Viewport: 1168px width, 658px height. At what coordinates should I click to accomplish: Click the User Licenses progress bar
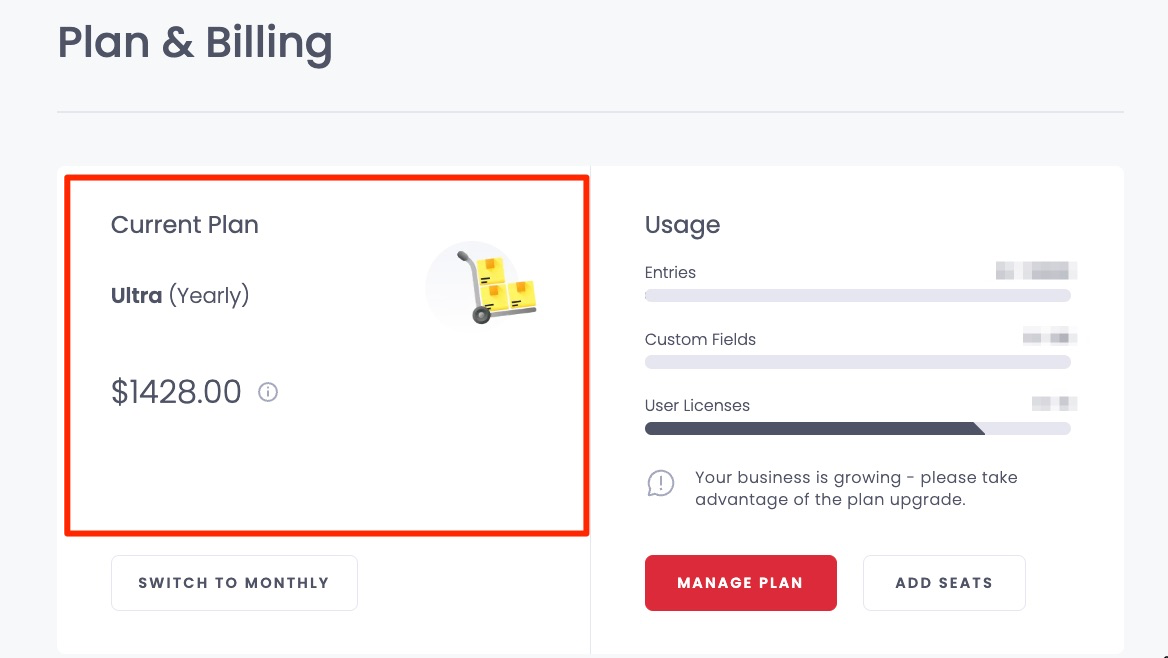[857, 428]
